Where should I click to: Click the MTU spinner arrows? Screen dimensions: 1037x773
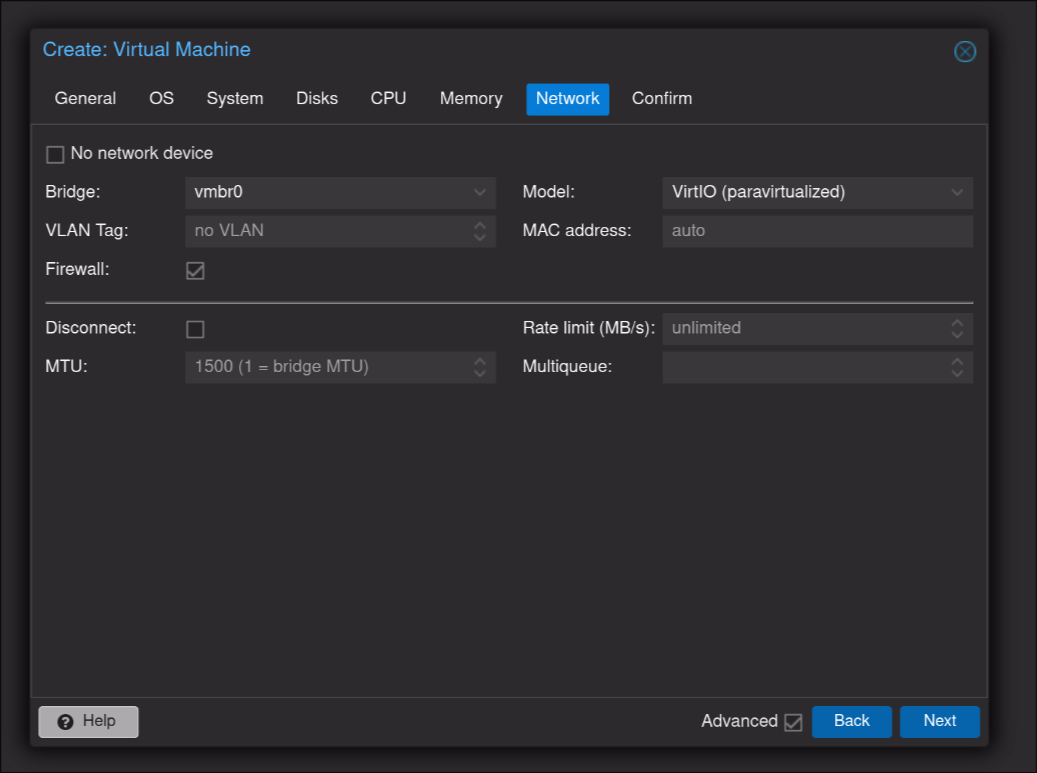(x=480, y=367)
